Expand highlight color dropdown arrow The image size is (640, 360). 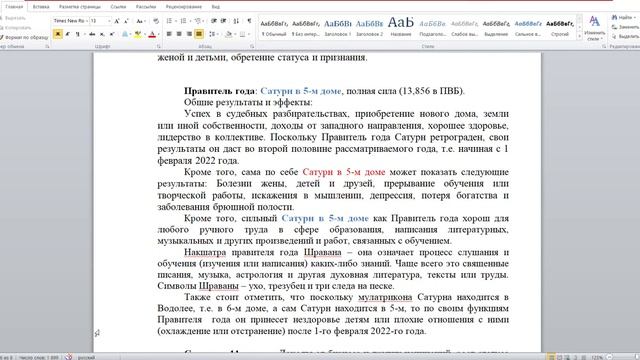click(144, 34)
